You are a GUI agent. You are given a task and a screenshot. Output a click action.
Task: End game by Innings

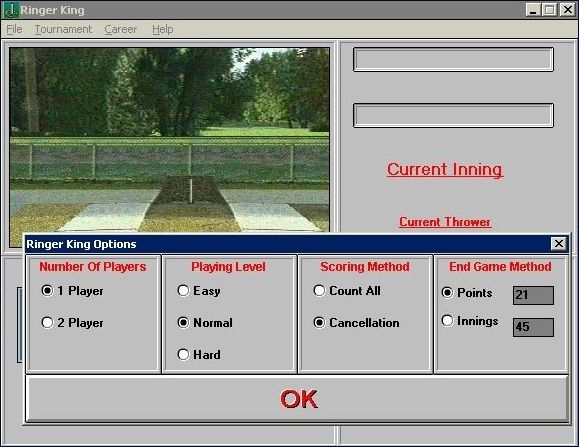pos(470,321)
